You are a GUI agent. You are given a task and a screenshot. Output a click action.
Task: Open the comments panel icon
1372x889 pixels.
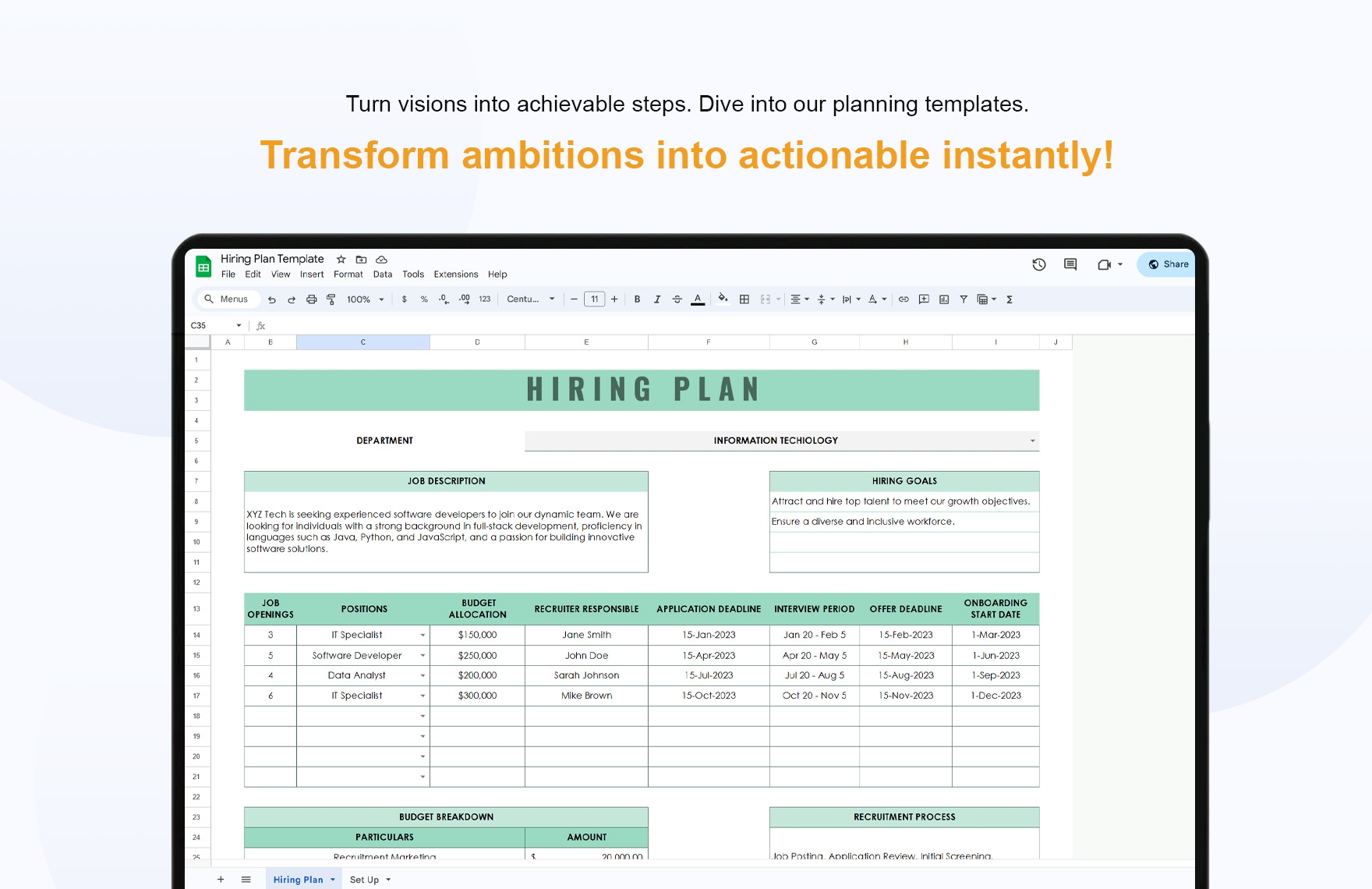(x=1070, y=264)
